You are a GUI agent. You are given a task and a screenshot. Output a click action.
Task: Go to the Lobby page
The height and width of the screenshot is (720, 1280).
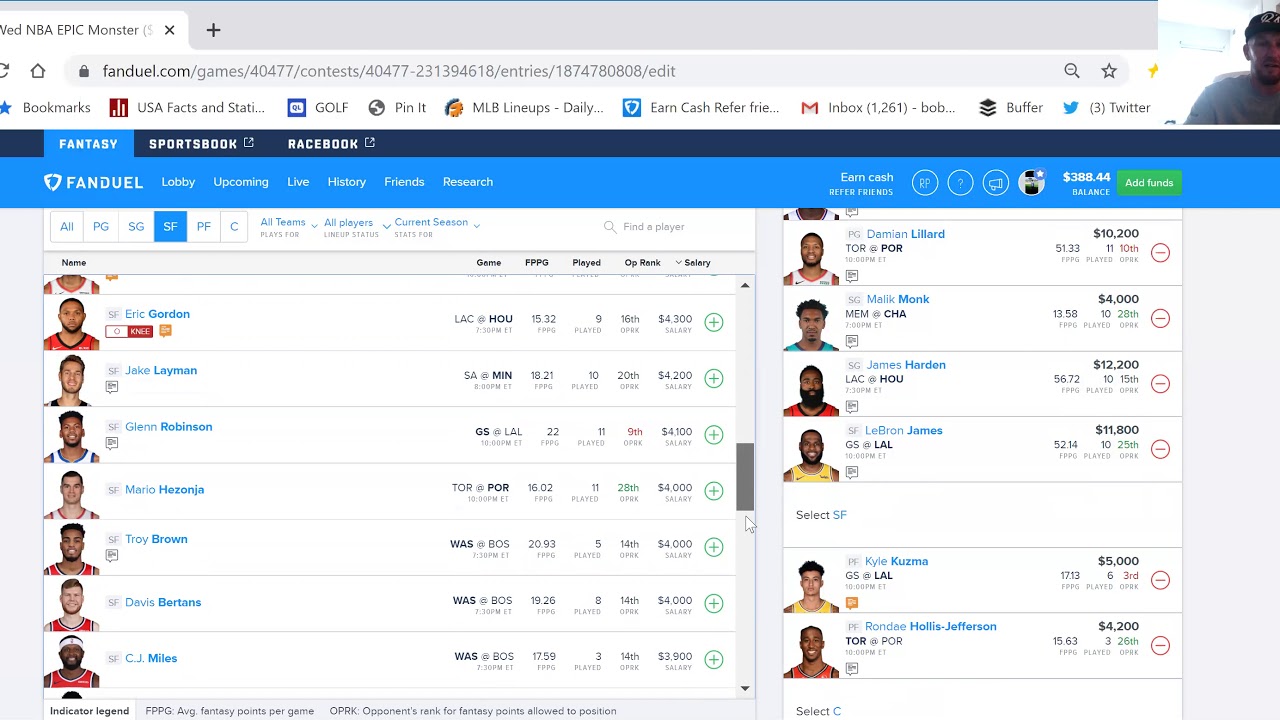pos(178,182)
